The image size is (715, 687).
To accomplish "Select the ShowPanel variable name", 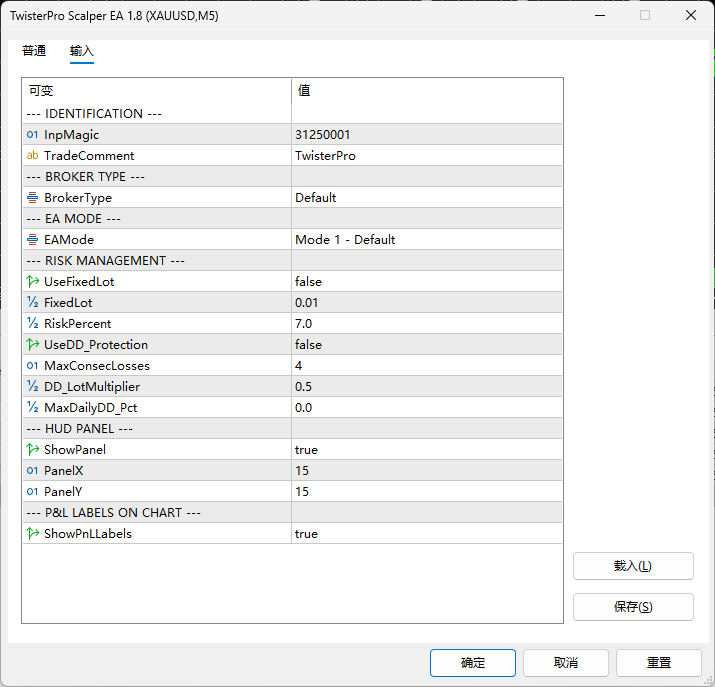I will pyautogui.click(x=75, y=449).
